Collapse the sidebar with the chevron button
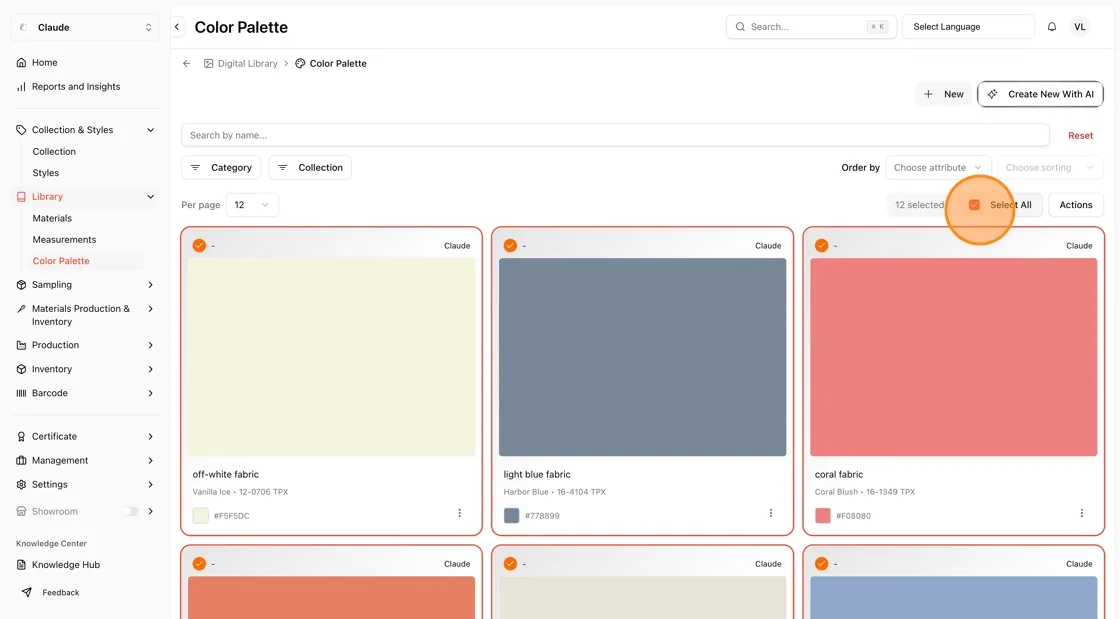Viewport: 1120px width, 619px height. click(177, 27)
